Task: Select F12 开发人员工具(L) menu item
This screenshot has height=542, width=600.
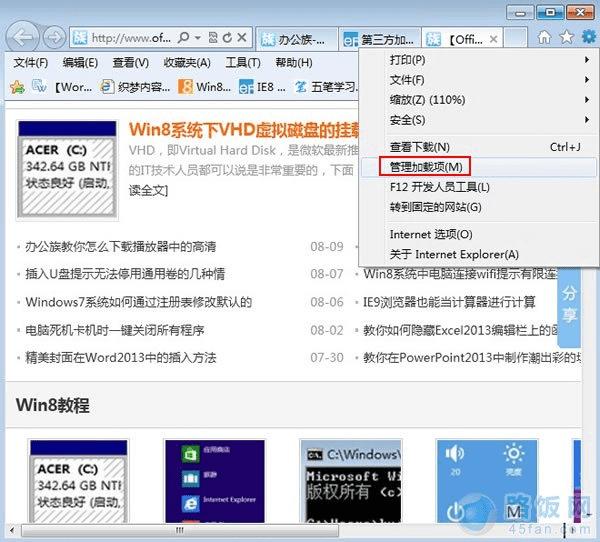Action: pos(479,187)
